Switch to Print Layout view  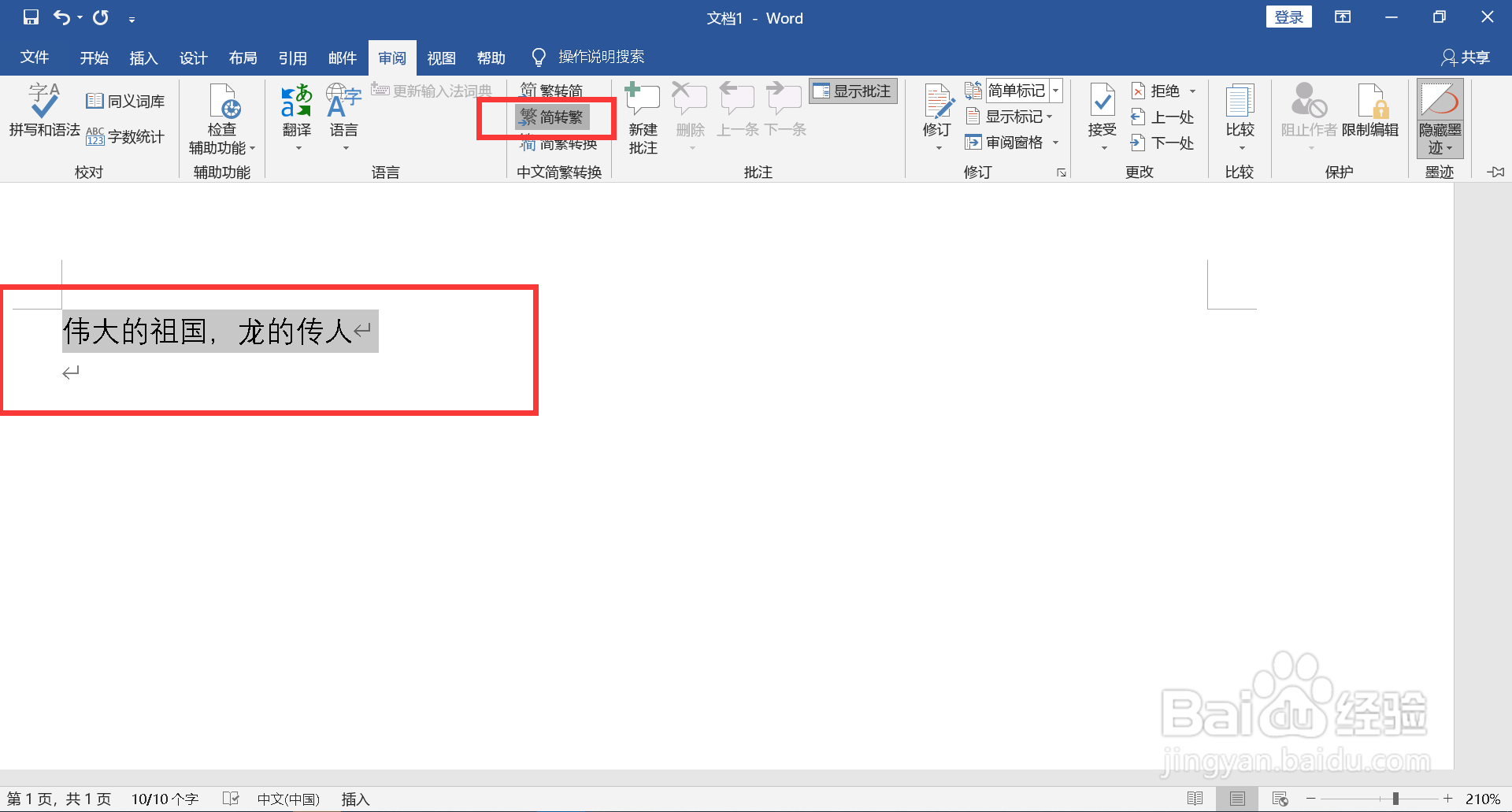(x=1237, y=799)
